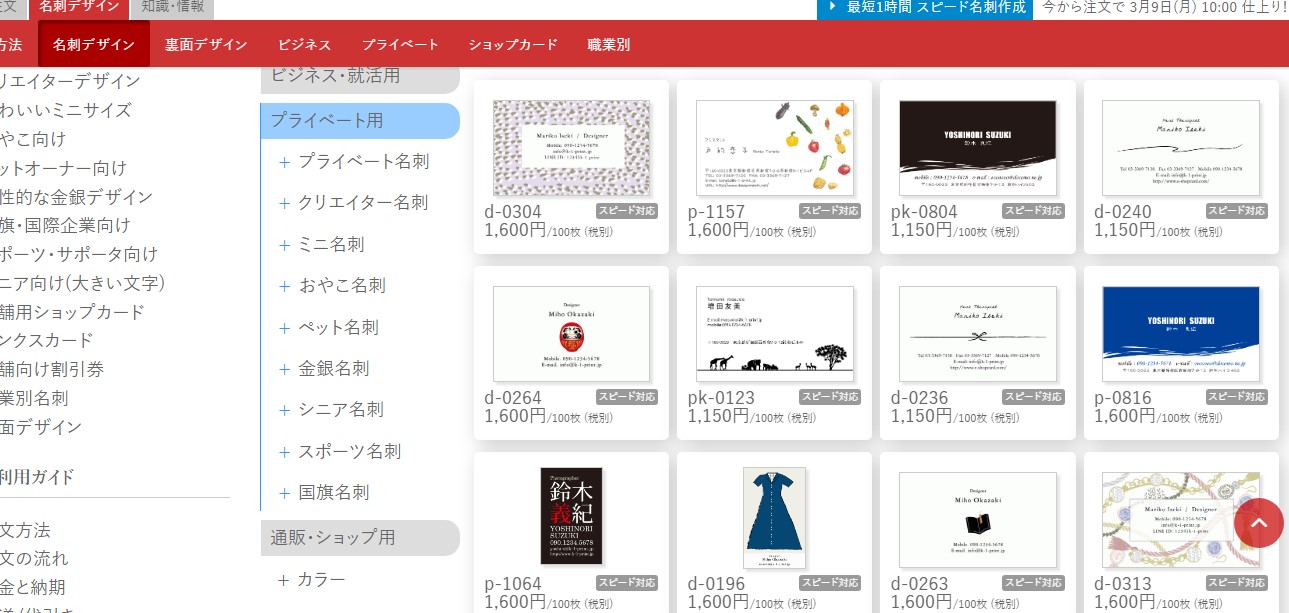Switch to the 知識・情報 tab

point(172,8)
